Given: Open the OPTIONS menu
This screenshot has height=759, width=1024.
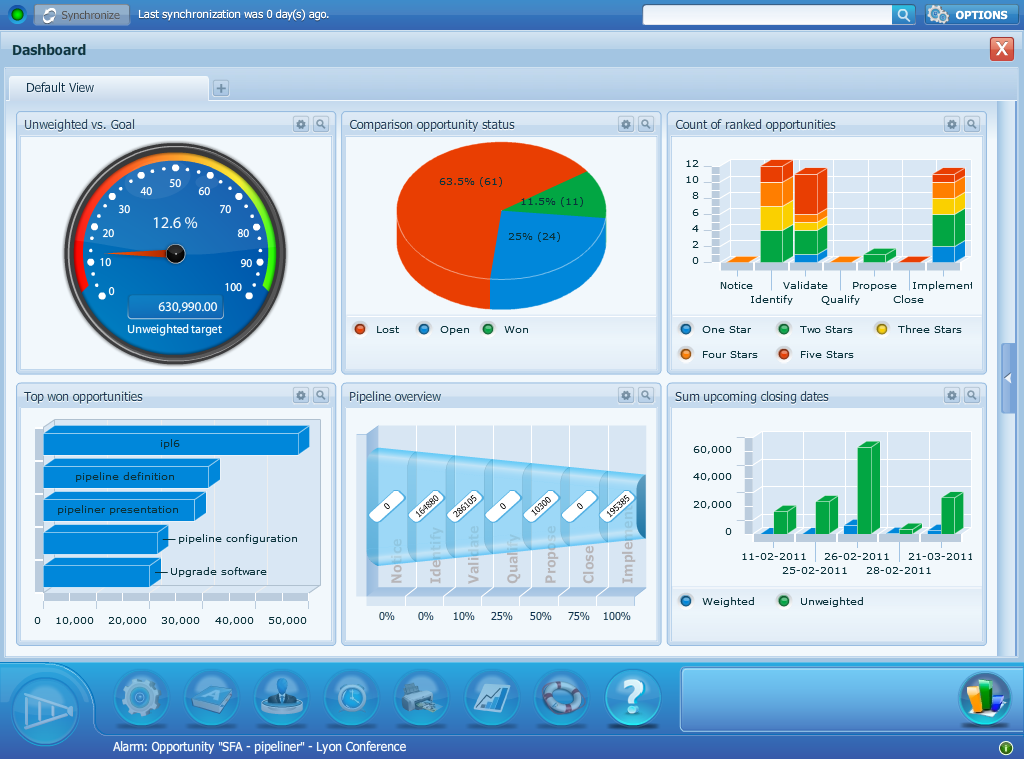Looking at the screenshot, I should (971, 14).
